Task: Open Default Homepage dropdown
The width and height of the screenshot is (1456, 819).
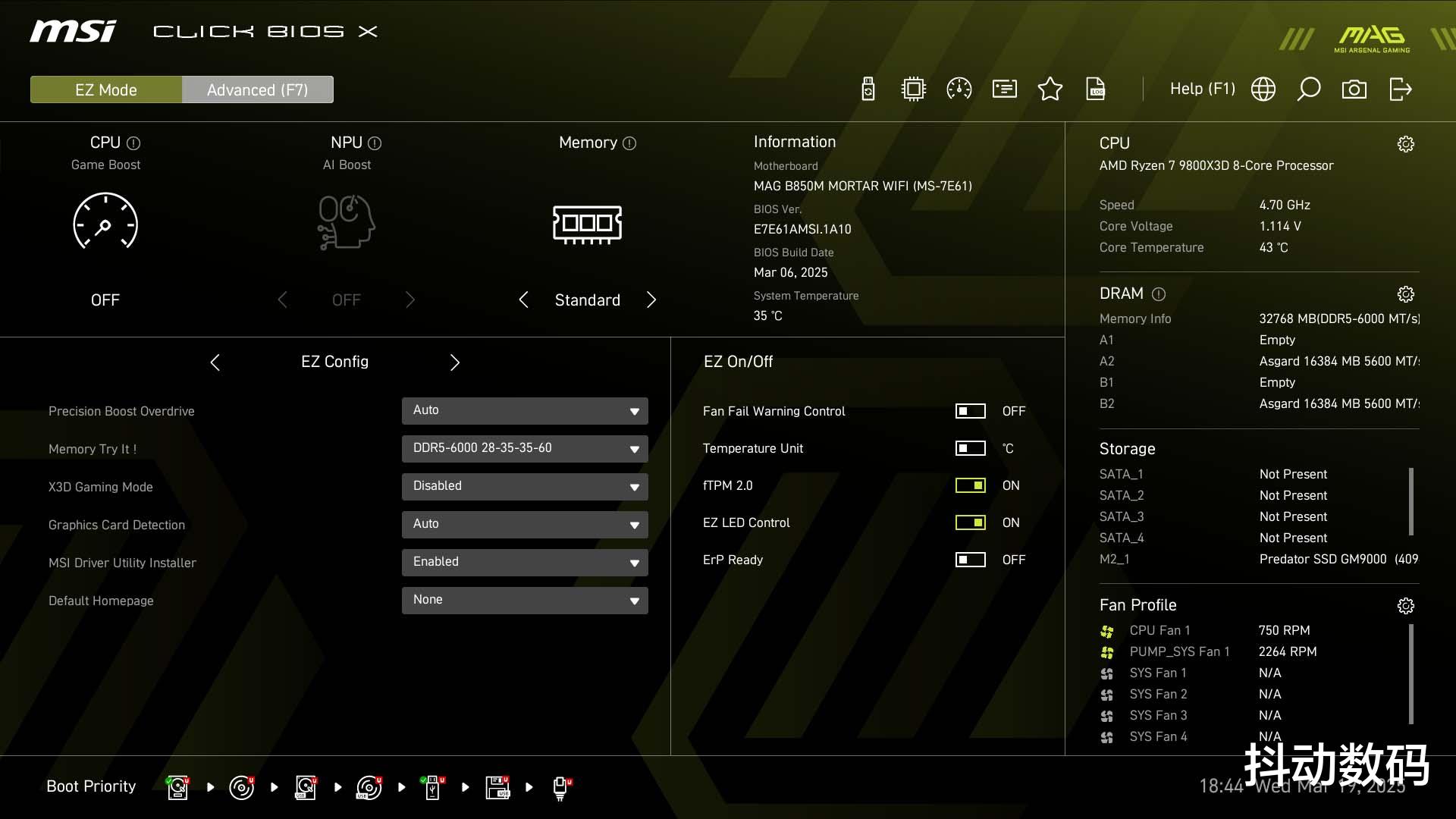Action: point(525,600)
